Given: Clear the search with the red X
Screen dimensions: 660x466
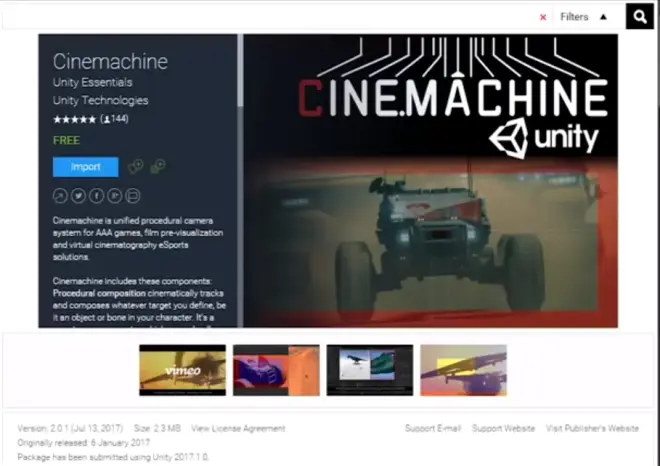Looking at the screenshot, I should pos(543,17).
